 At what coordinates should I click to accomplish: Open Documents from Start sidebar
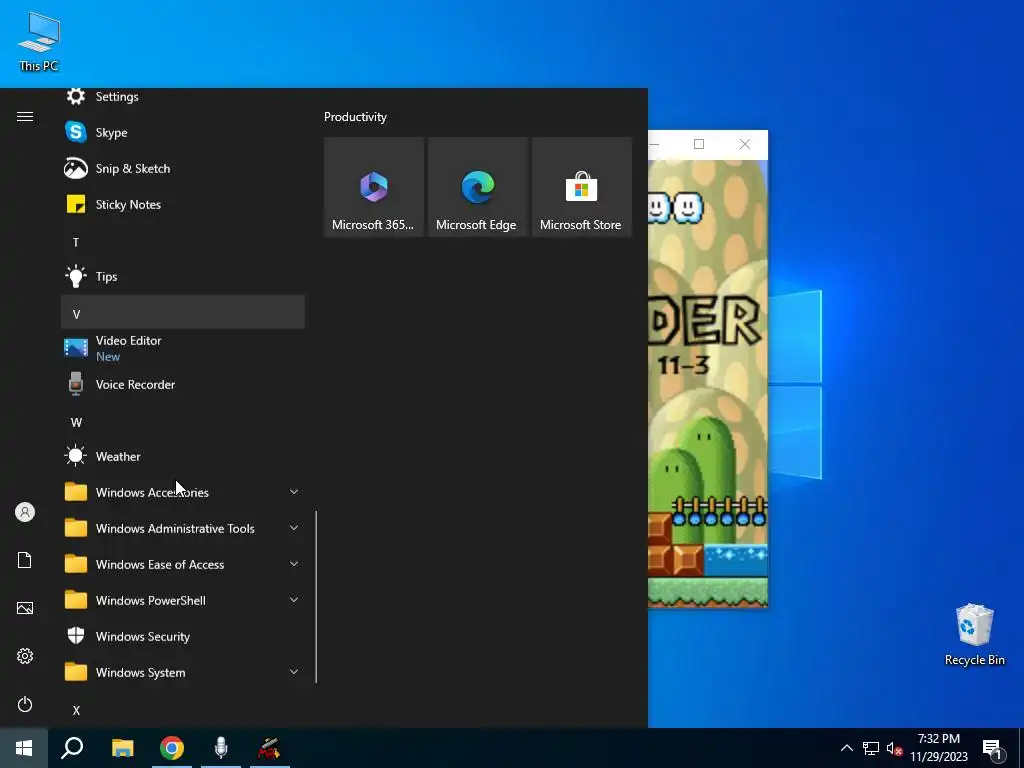coord(25,560)
